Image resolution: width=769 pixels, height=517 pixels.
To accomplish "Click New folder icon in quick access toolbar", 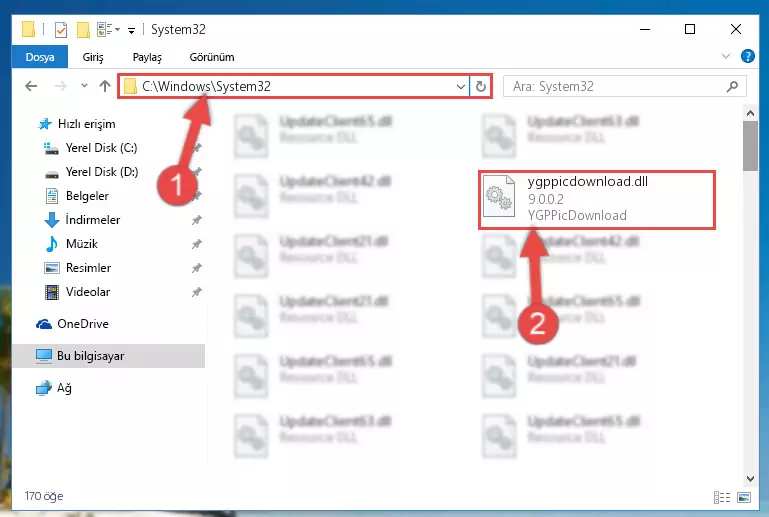I will pyautogui.click(x=83, y=30).
